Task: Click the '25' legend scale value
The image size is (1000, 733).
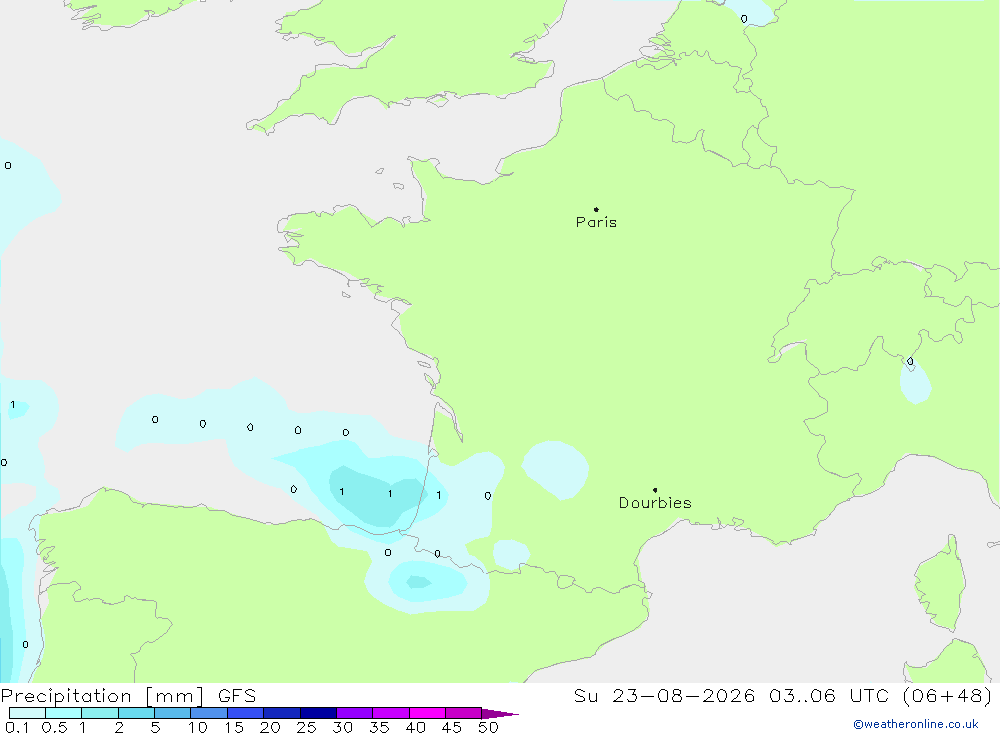Action: point(306,727)
